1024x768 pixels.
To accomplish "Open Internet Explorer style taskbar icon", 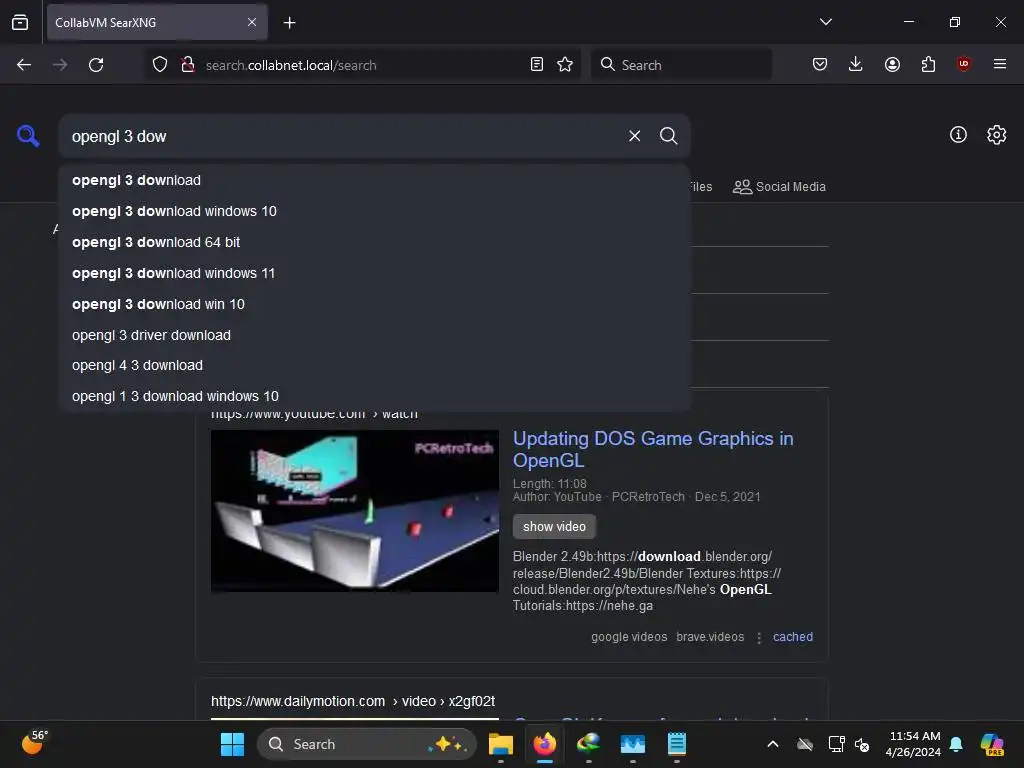I will click(588, 744).
